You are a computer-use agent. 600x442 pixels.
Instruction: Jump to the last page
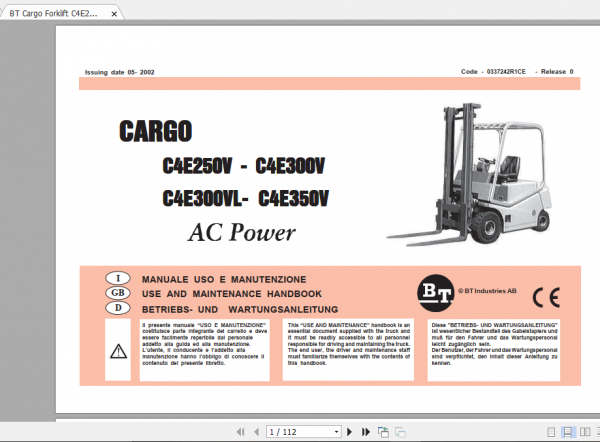pyautogui.click(x=366, y=432)
